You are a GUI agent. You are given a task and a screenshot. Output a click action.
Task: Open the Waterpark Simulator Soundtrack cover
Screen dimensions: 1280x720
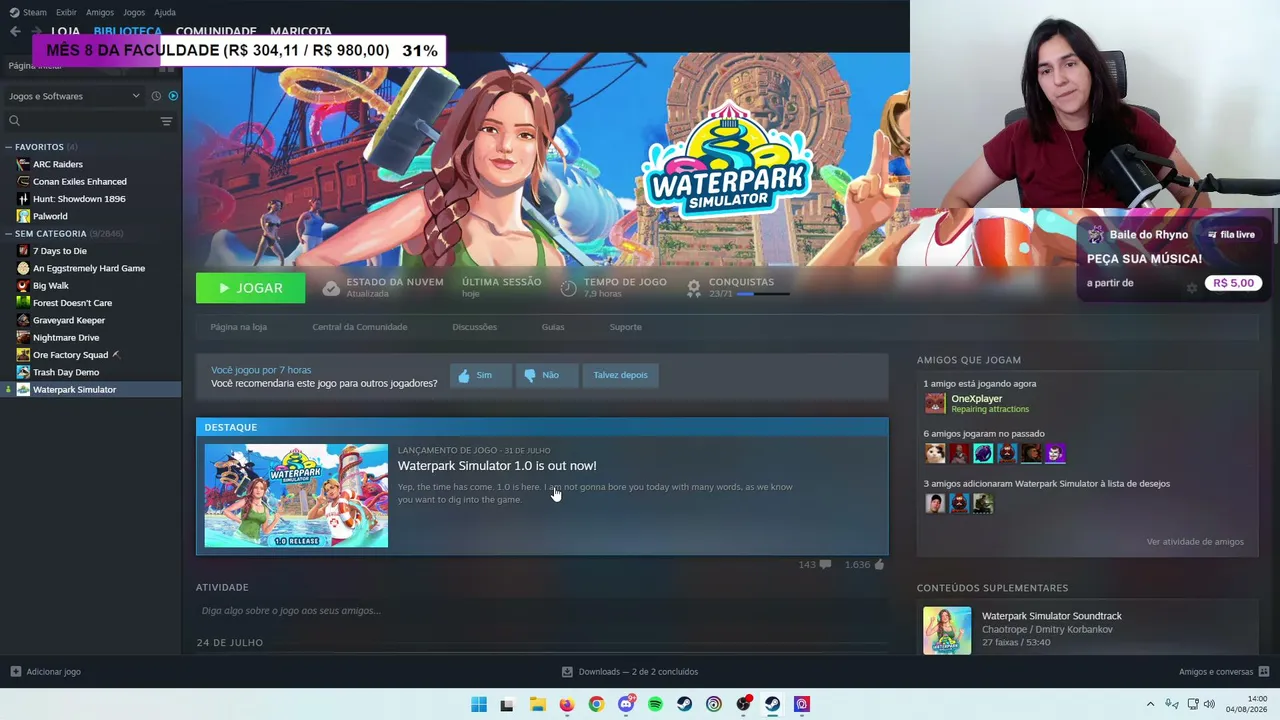pyautogui.click(x=947, y=630)
